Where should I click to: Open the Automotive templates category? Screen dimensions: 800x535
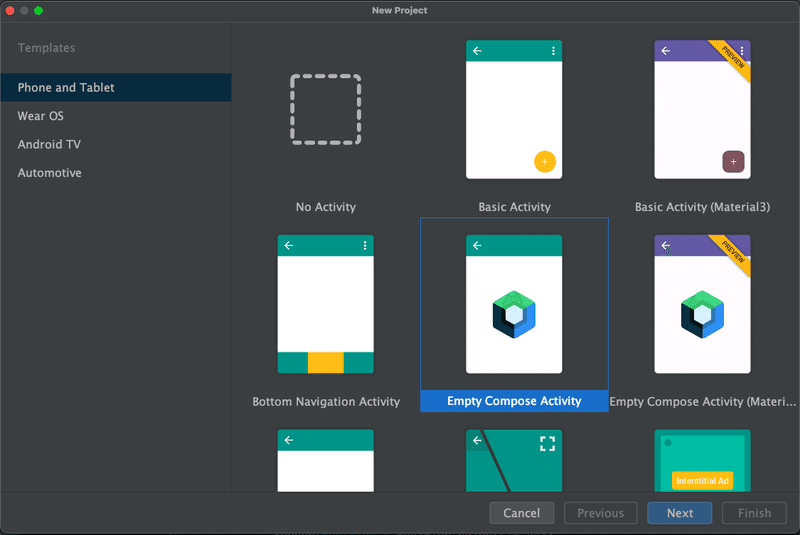[116, 173]
